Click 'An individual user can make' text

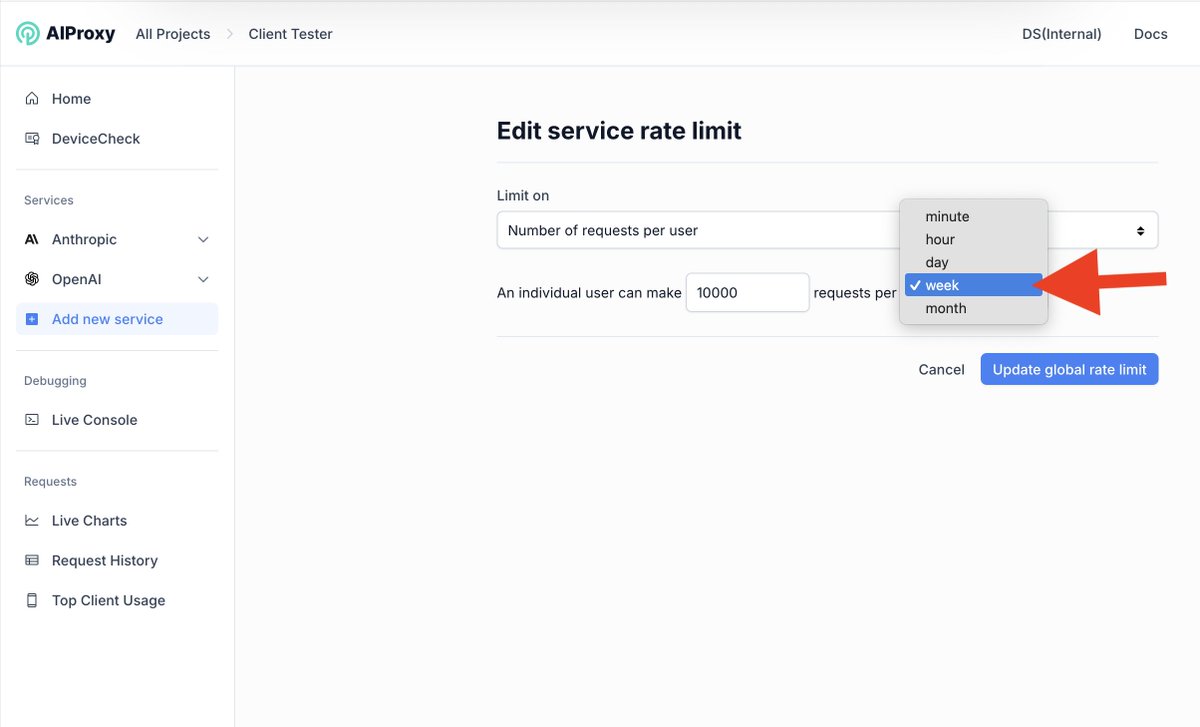click(589, 293)
